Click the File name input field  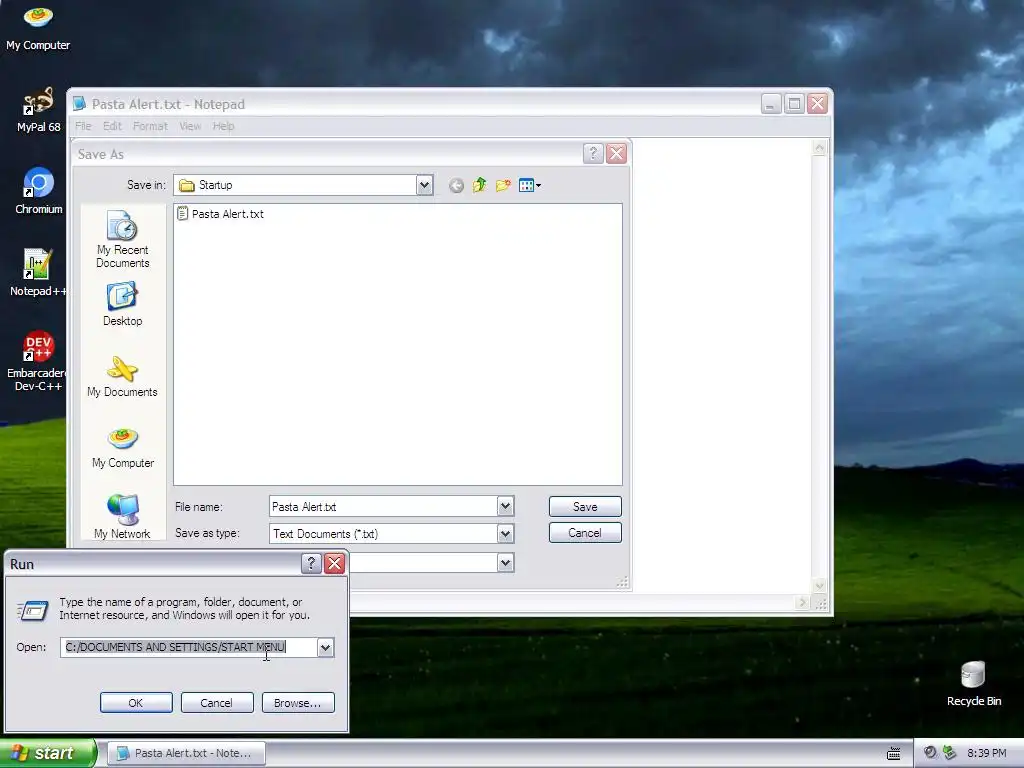[383, 506]
